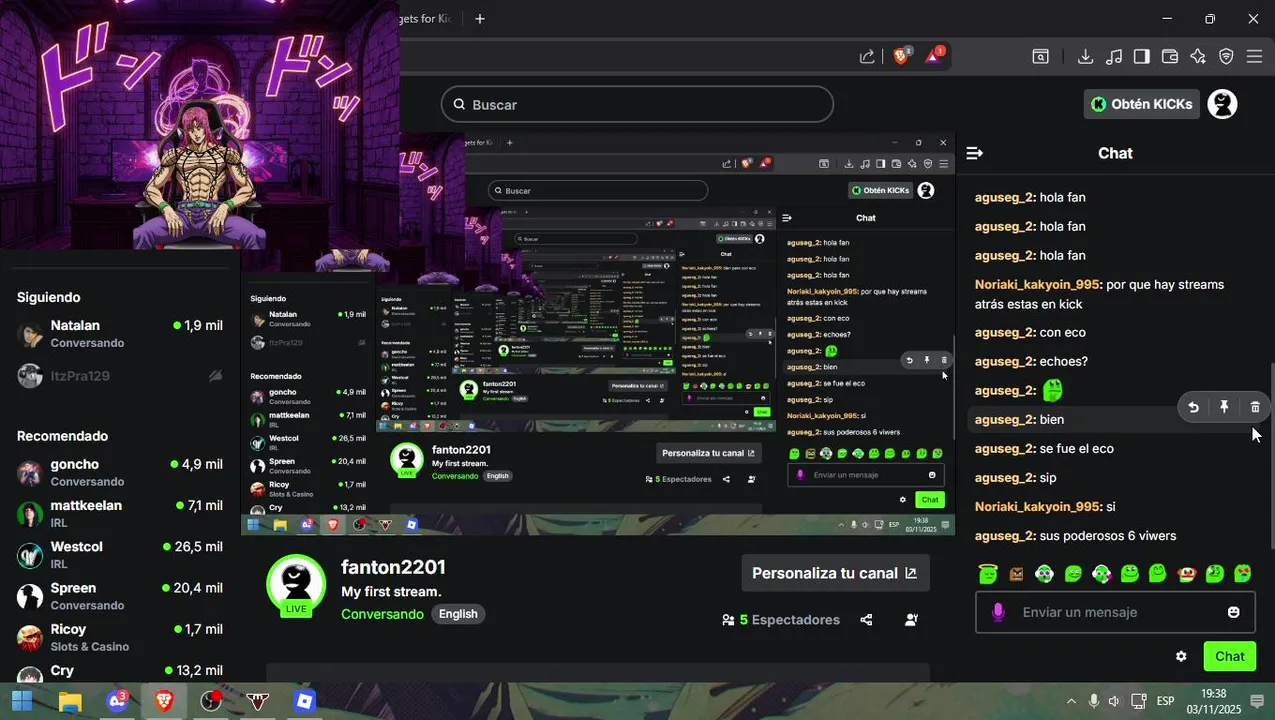Open the clock showing 19:38
Image resolution: width=1275 pixels, height=720 pixels.
1213,701
